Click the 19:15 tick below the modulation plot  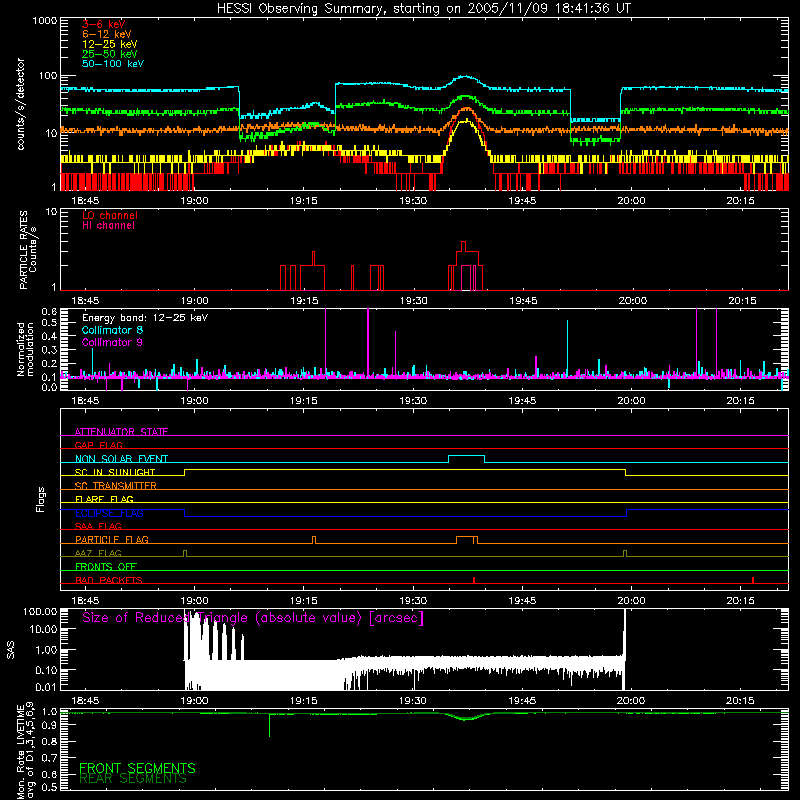tap(304, 401)
